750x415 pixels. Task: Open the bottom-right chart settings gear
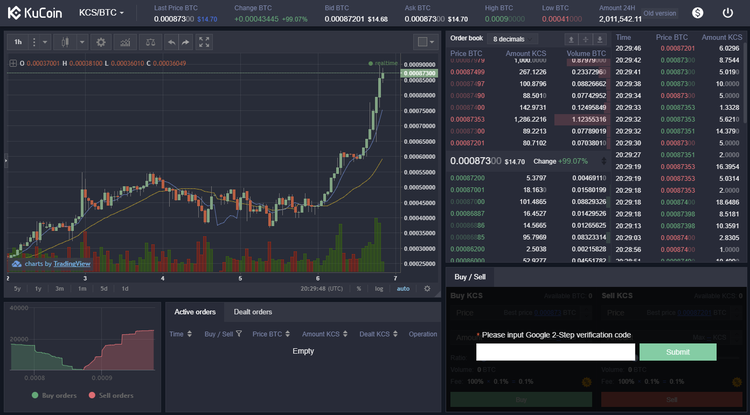click(427, 289)
